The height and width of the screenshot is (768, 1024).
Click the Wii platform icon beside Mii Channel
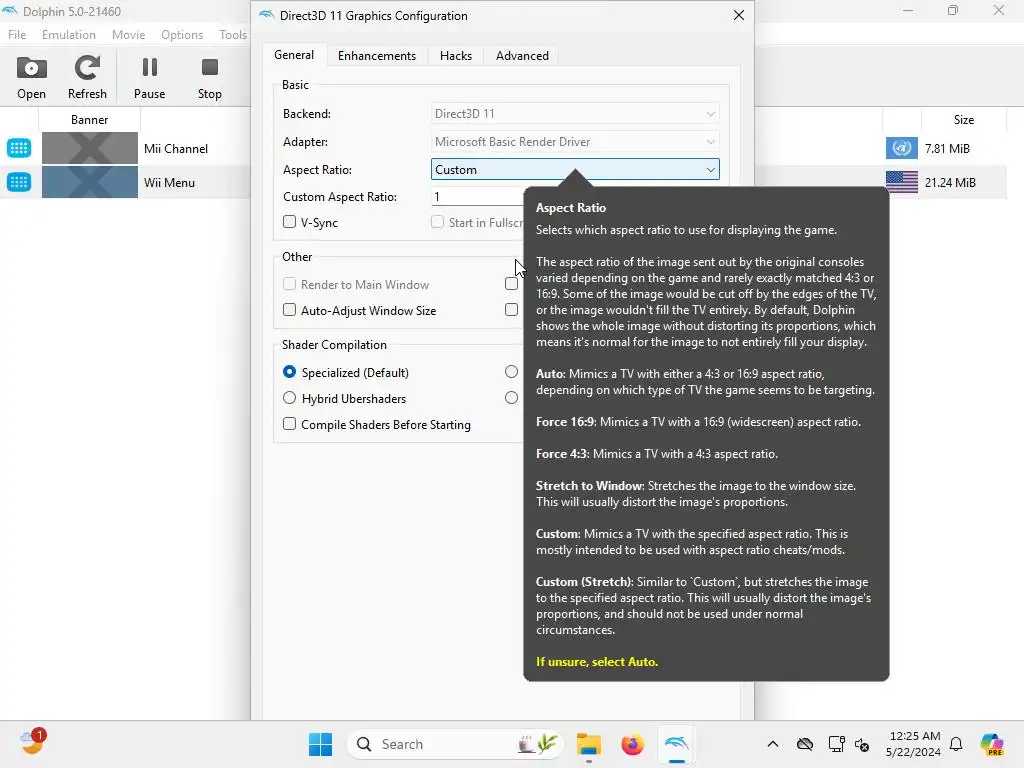click(x=19, y=148)
